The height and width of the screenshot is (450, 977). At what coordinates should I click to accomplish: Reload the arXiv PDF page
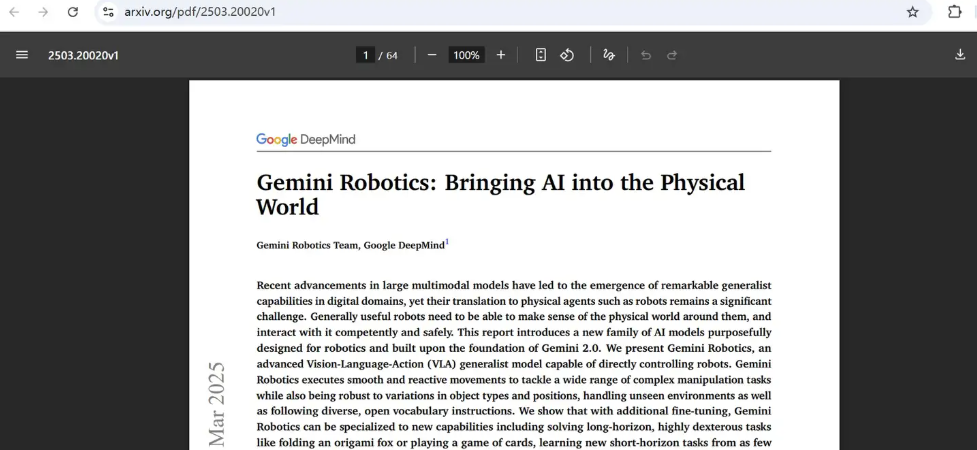click(72, 12)
